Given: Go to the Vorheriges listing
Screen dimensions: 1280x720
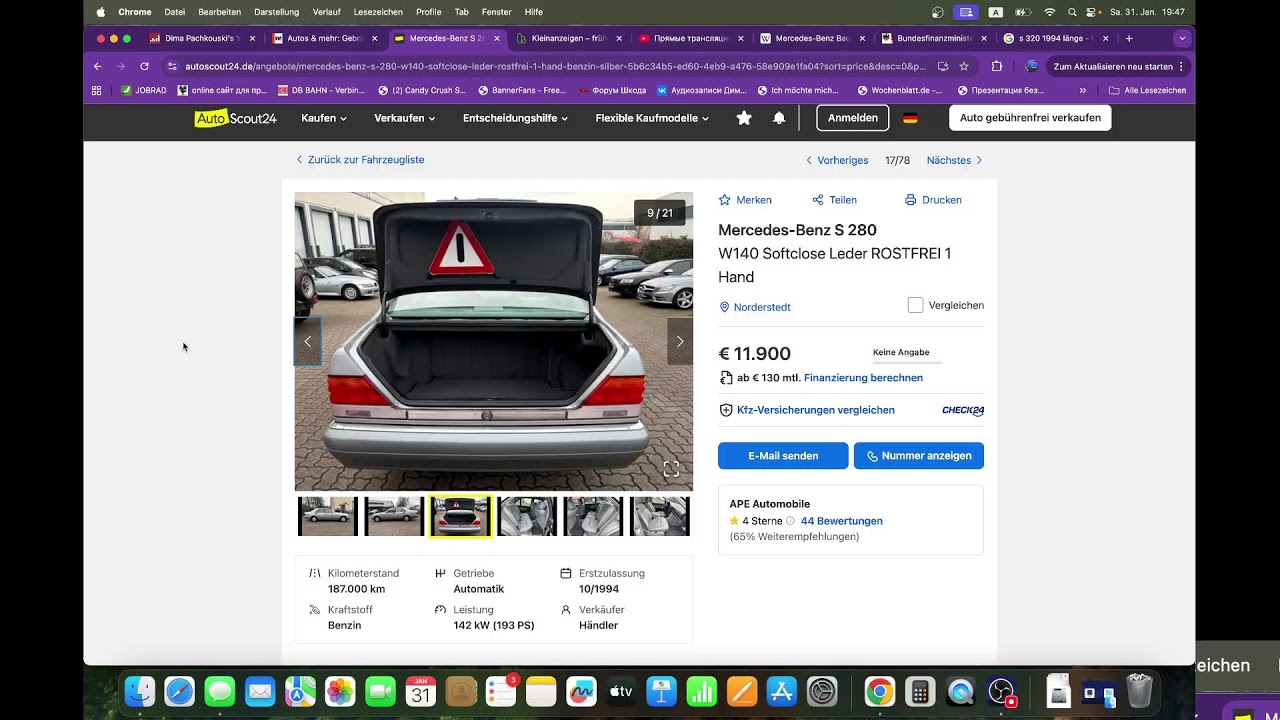Looking at the screenshot, I should point(837,160).
